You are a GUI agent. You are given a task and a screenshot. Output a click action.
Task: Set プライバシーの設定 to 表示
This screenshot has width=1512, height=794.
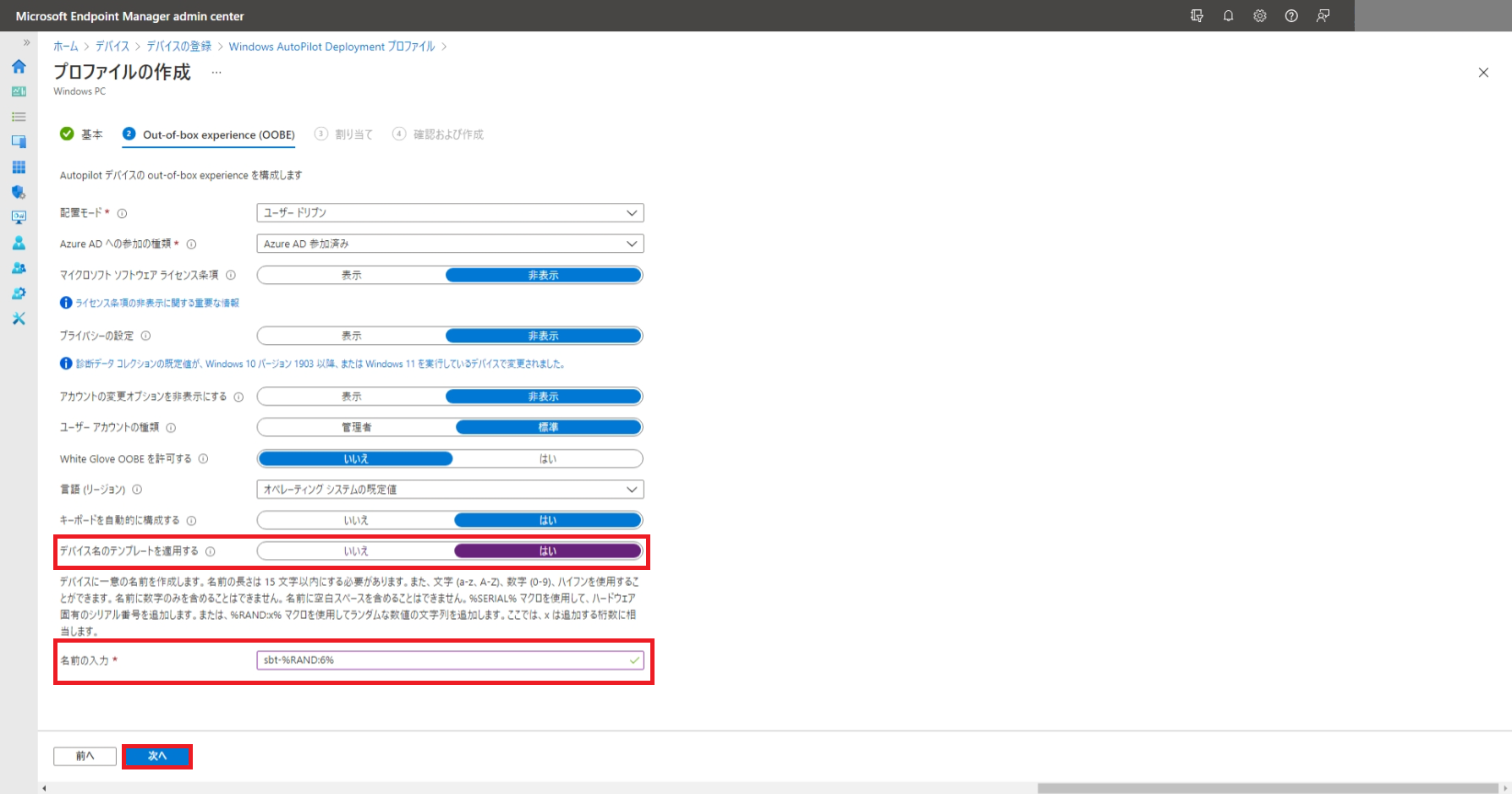352,336
